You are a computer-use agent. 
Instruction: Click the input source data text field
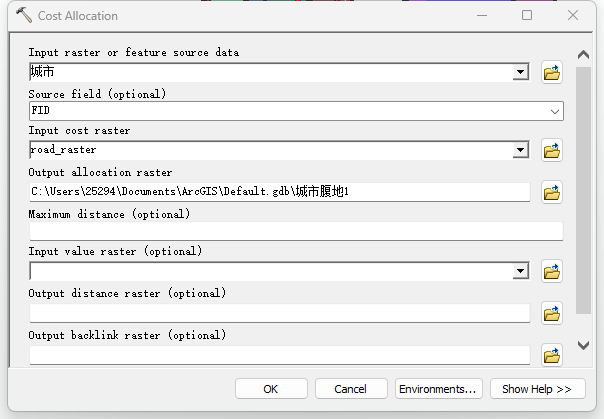[271, 72]
